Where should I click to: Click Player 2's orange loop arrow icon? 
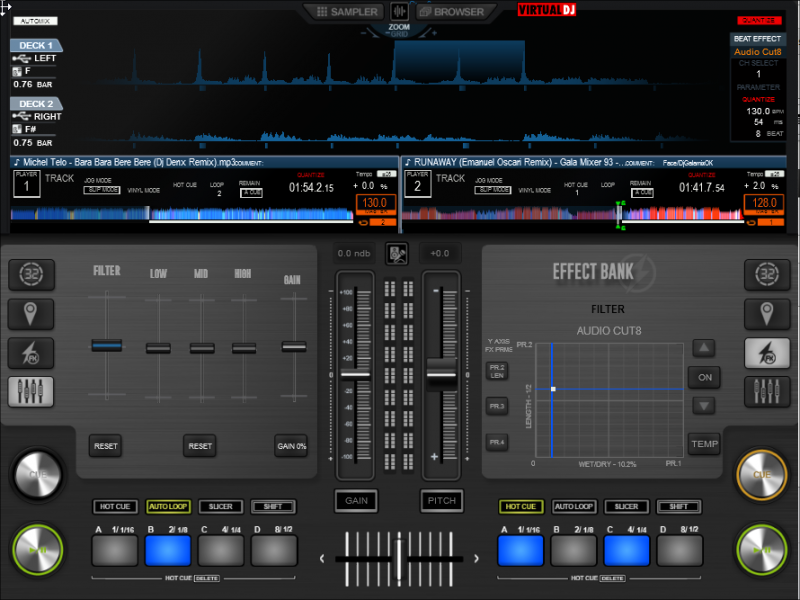click(x=751, y=223)
